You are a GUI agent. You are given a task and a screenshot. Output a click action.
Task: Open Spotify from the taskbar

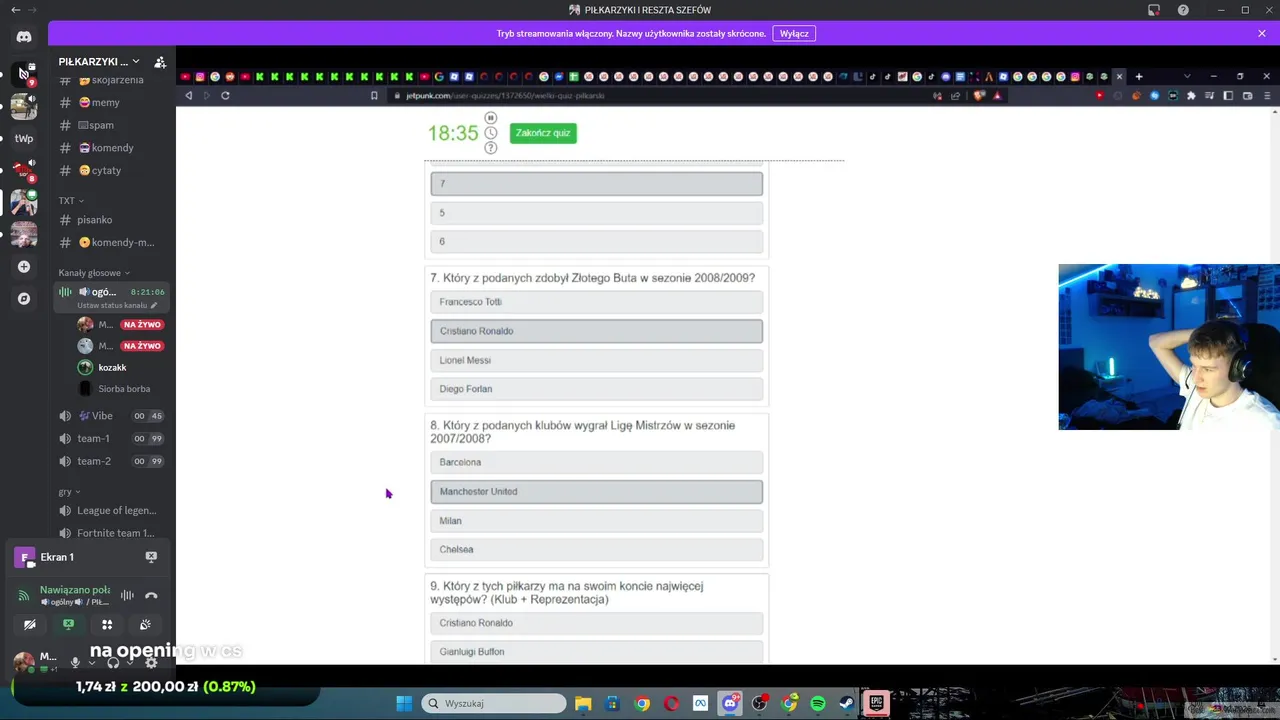[817, 703]
